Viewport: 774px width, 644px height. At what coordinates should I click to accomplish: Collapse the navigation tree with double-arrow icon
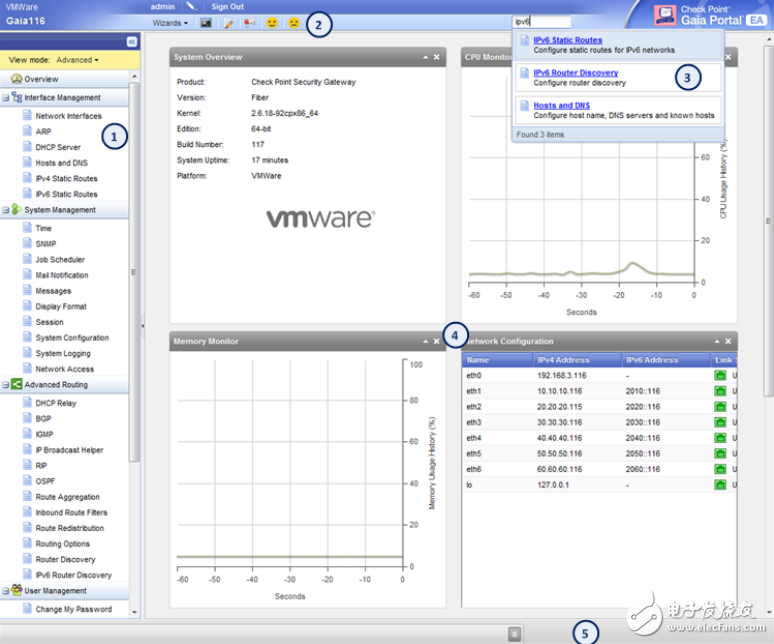click(132, 41)
